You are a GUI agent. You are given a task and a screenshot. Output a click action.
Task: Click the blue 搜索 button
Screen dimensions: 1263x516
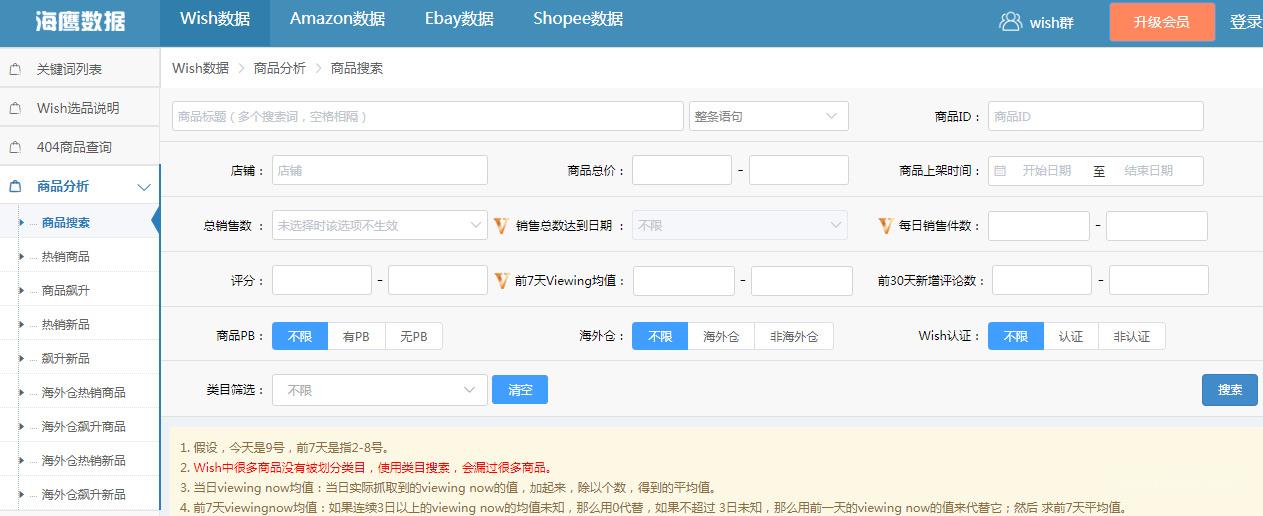click(1230, 390)
